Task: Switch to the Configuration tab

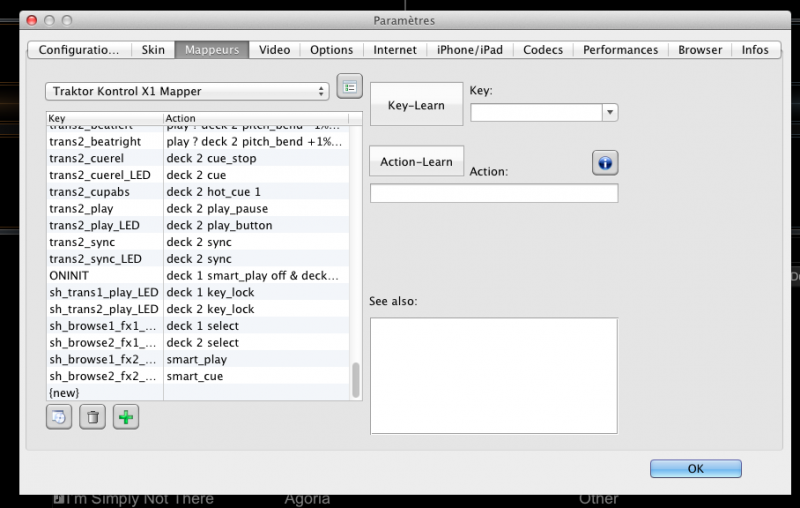Action: point(79,50)
